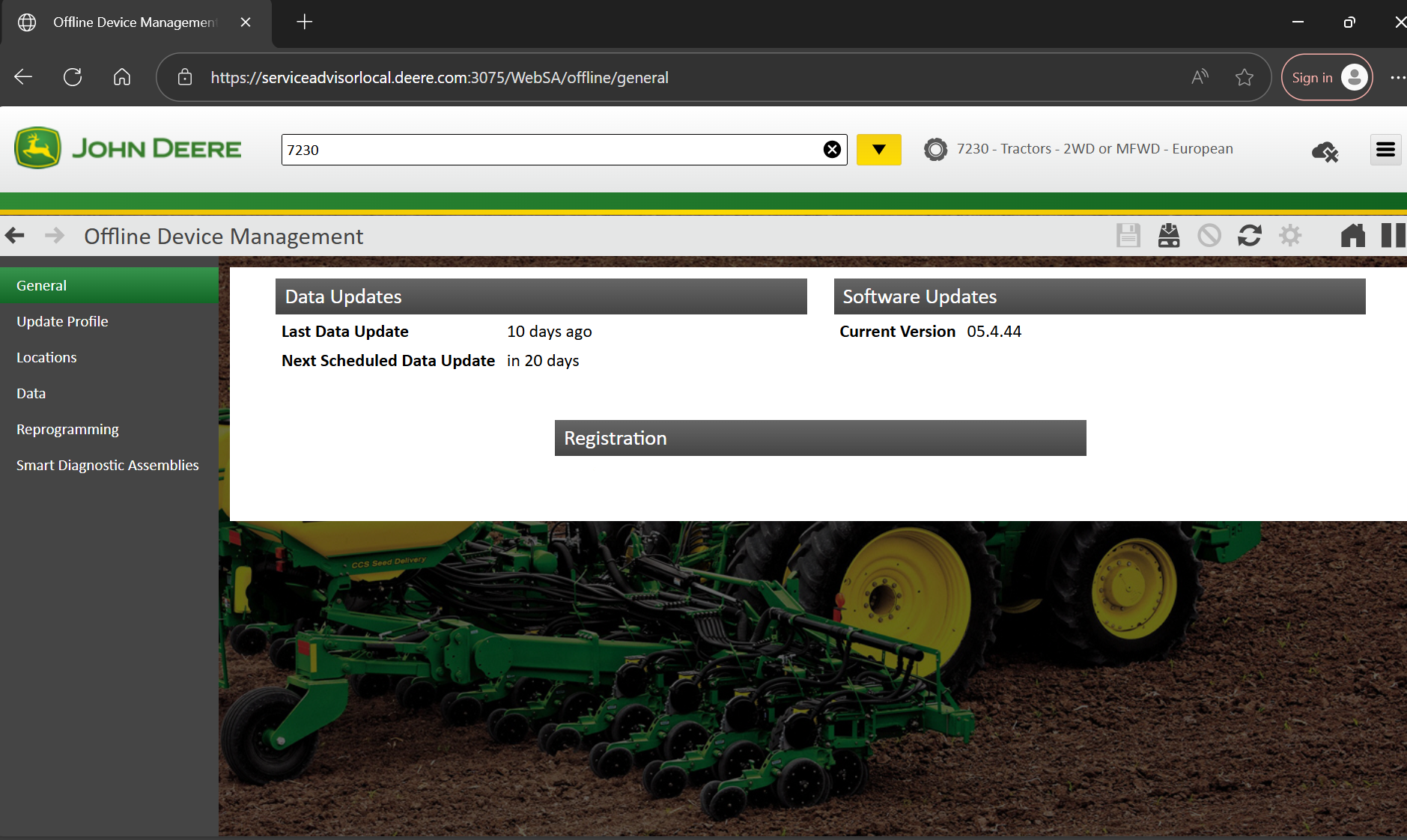Click the refresh sync arrows icon
Image resolution: width=1407 pixels, height=840 pixels.
point(1249,236)
